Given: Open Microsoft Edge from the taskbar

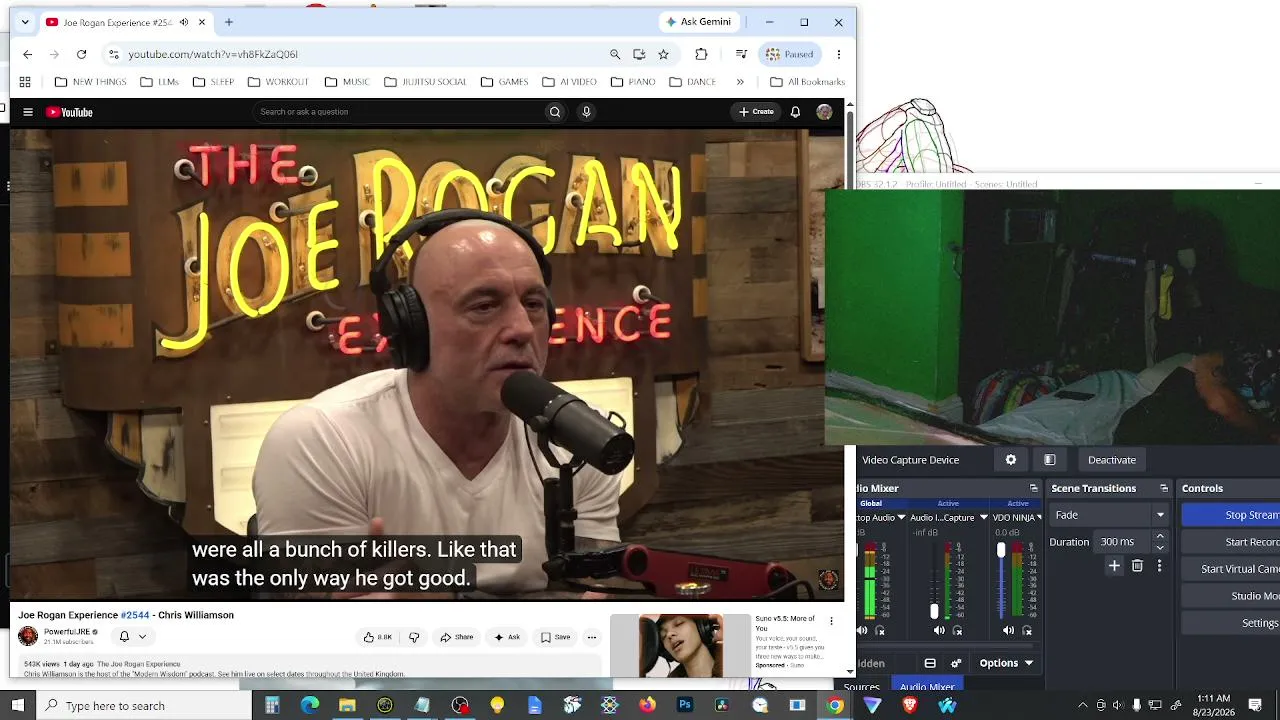Looking at the screenshot, I should [310, 706].
